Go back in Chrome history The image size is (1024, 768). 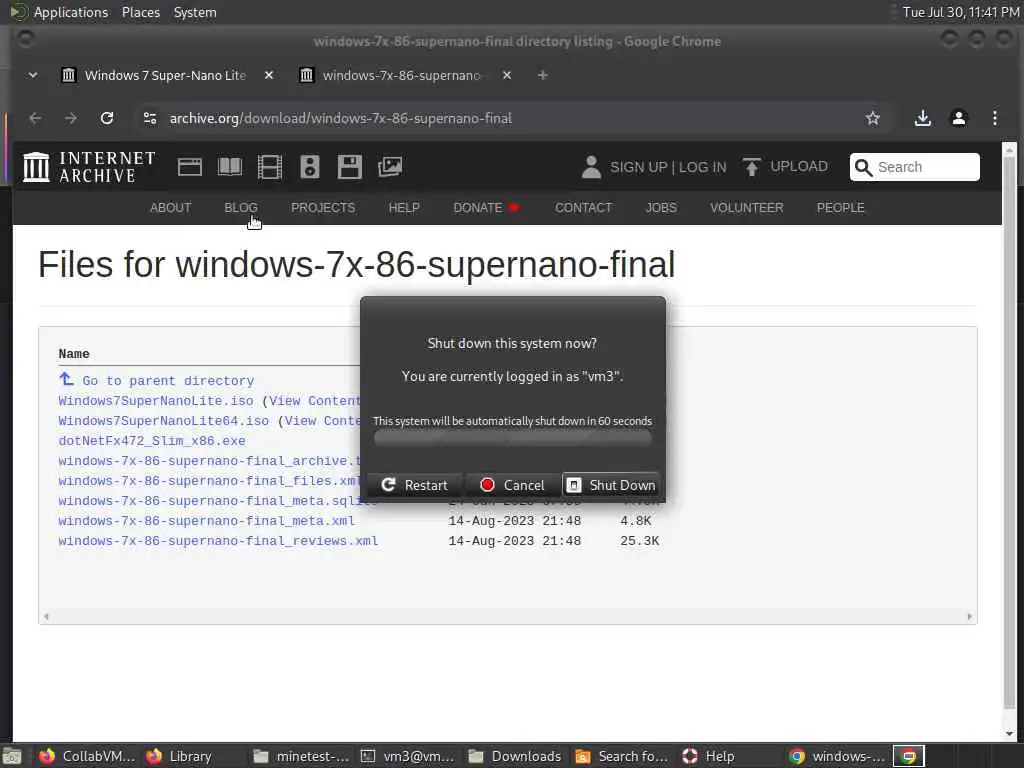(x=35, y=118)
